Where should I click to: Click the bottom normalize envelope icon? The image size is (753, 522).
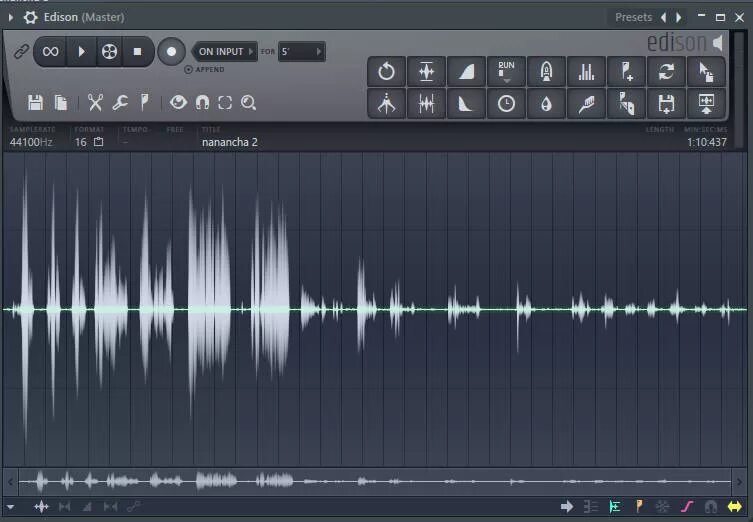click(41, 506)
